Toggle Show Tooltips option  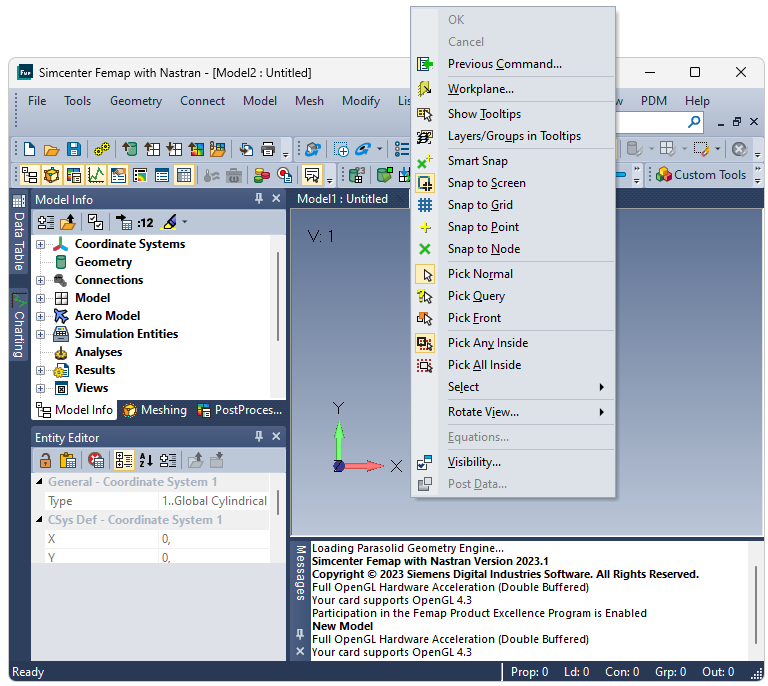(484, 114)
